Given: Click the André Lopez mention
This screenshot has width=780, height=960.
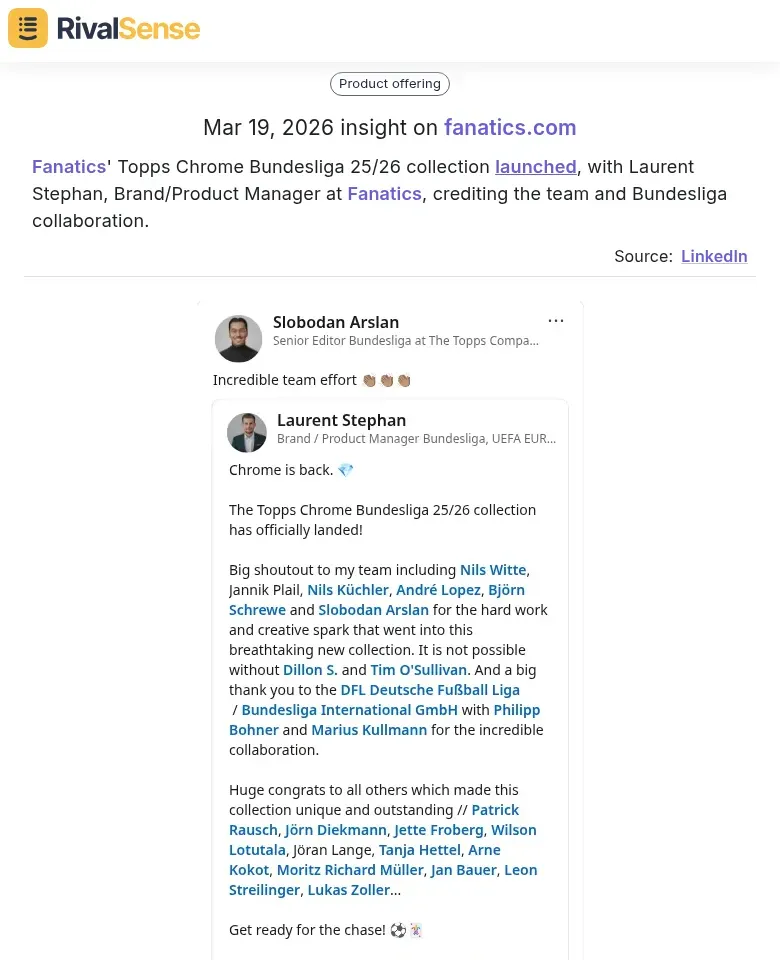Looking at the screenshot, I should click(438, 590).
